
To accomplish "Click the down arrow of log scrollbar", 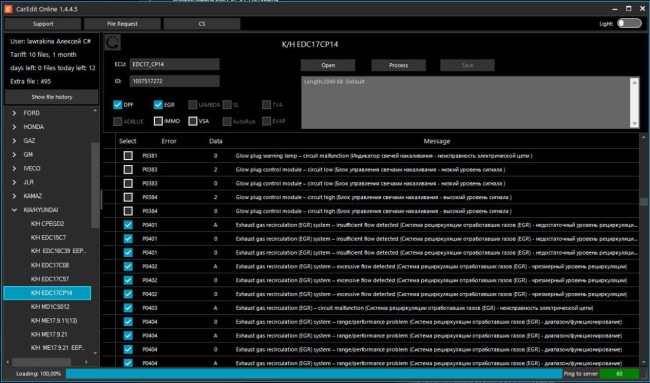I will (634, 124).
